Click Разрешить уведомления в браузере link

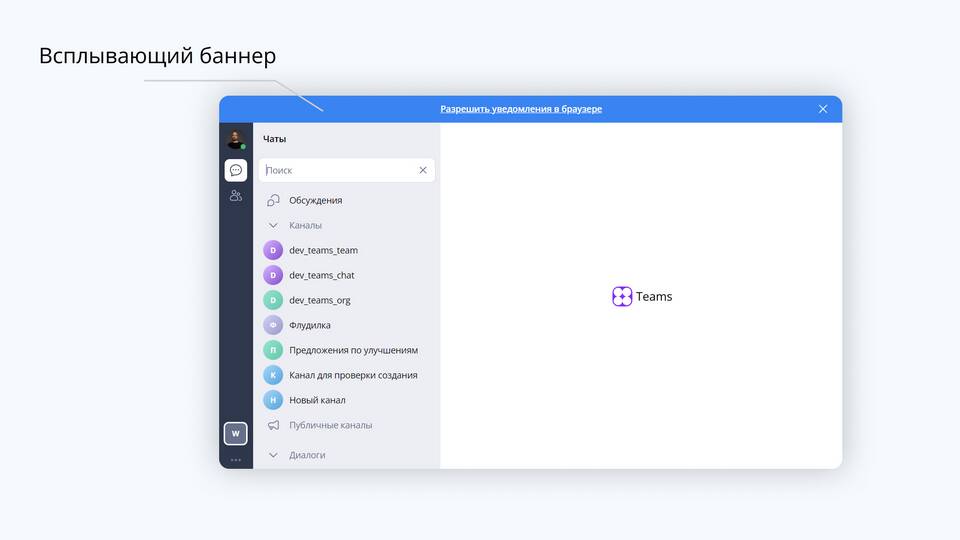[521, 109]
